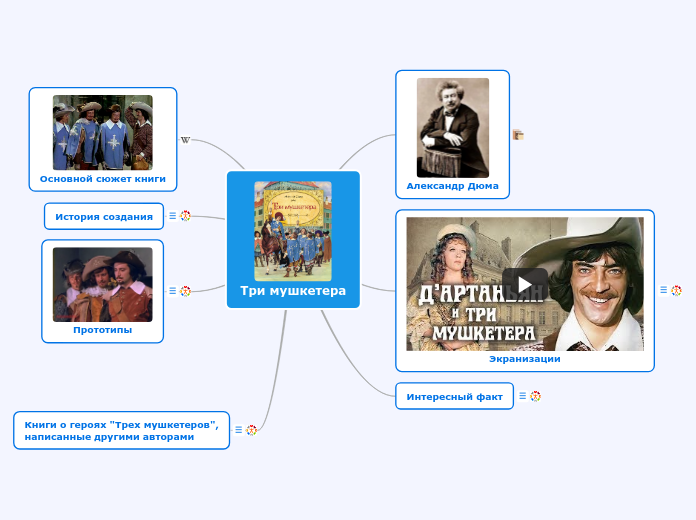Image resolution: width=696 pixels, height=520 pixels.
Task: Click the Александр Дюма label
Action: [x=452, y=186]
